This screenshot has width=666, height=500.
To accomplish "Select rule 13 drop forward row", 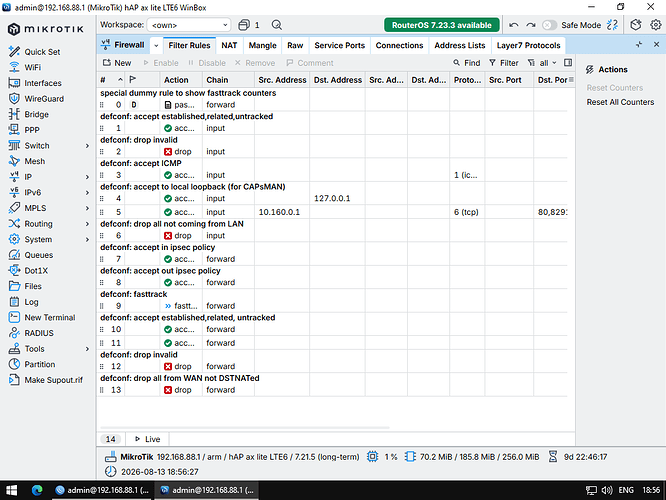I will [332, 390].
